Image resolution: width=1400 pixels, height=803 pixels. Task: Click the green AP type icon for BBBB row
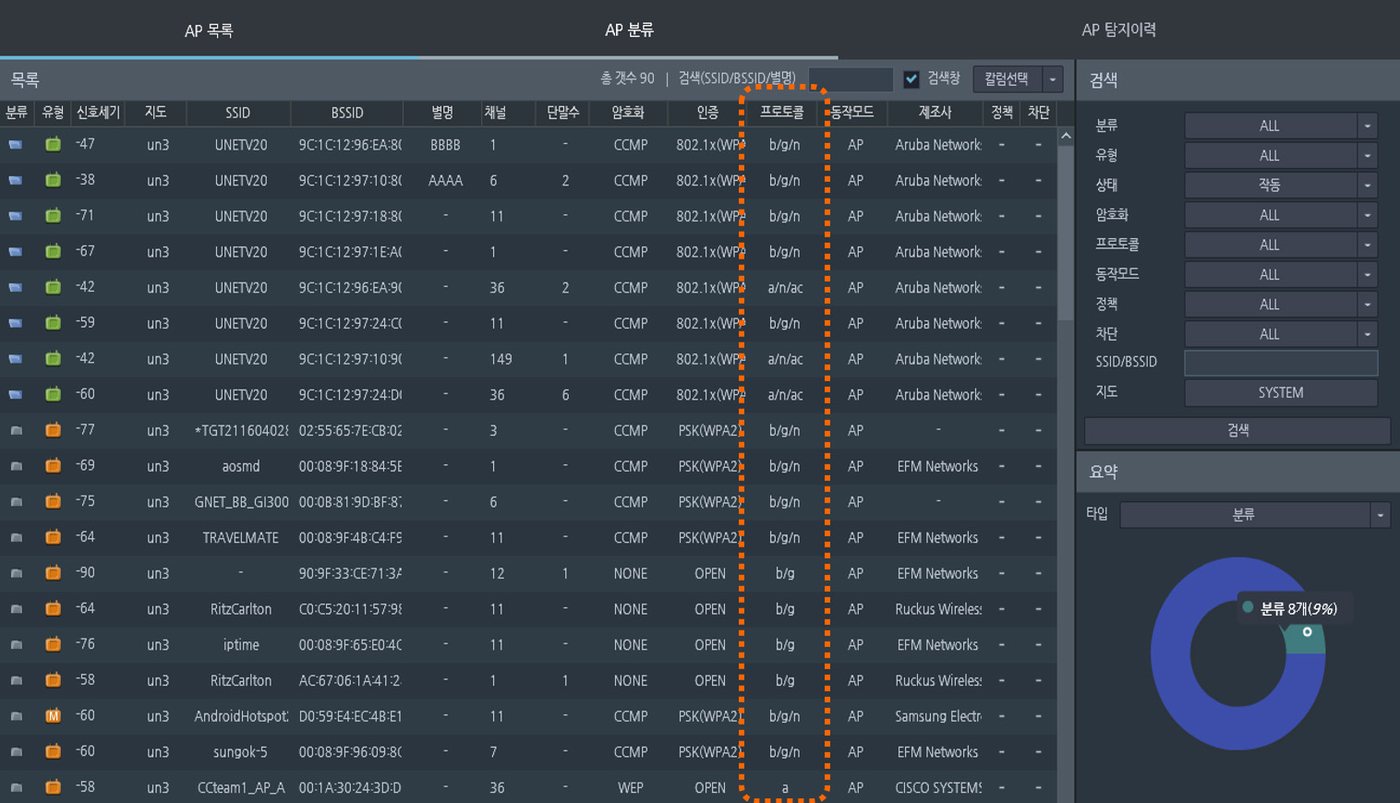[x=53, y=144]
